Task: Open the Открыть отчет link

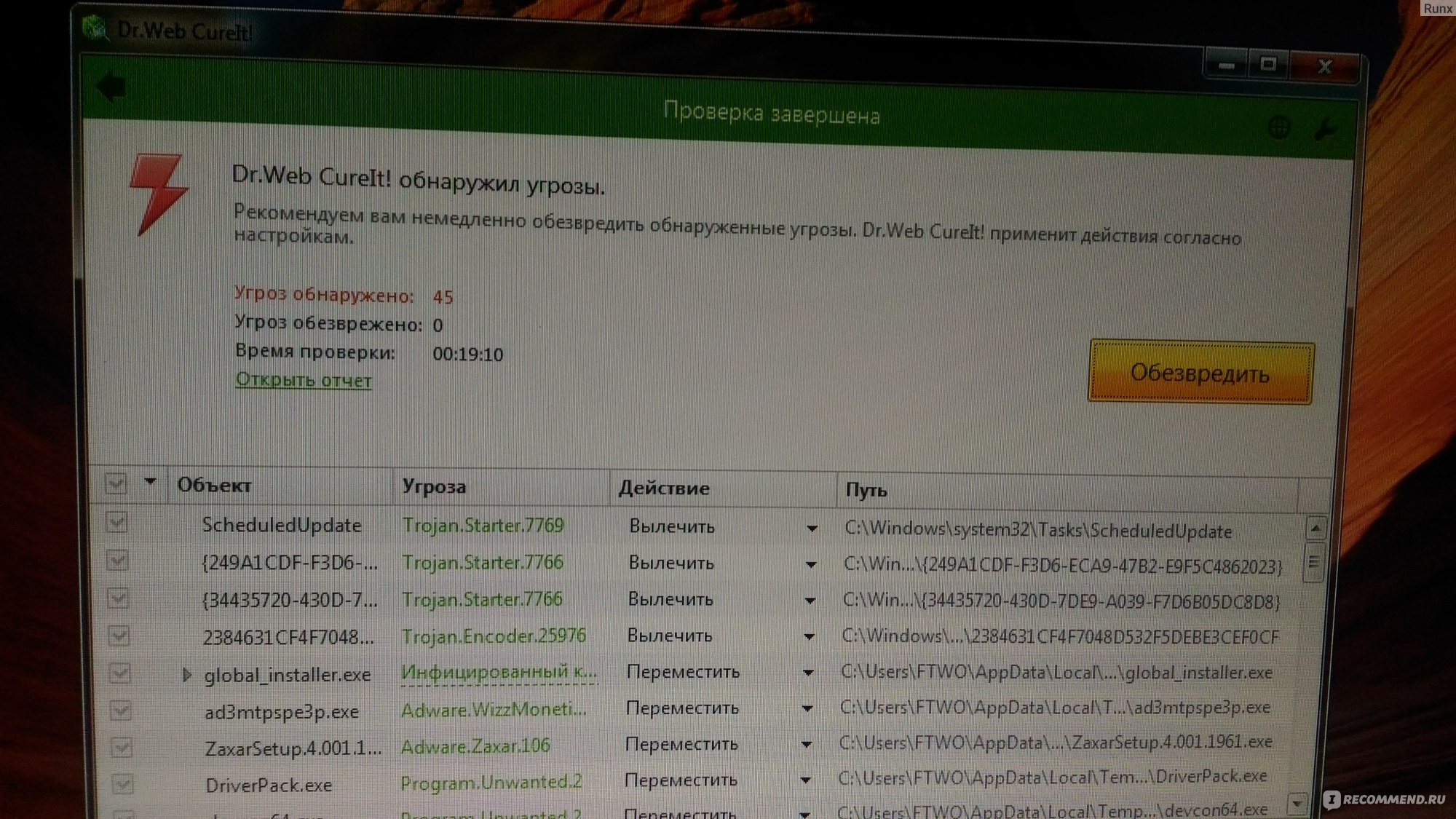Action: [x=304, y=380]
